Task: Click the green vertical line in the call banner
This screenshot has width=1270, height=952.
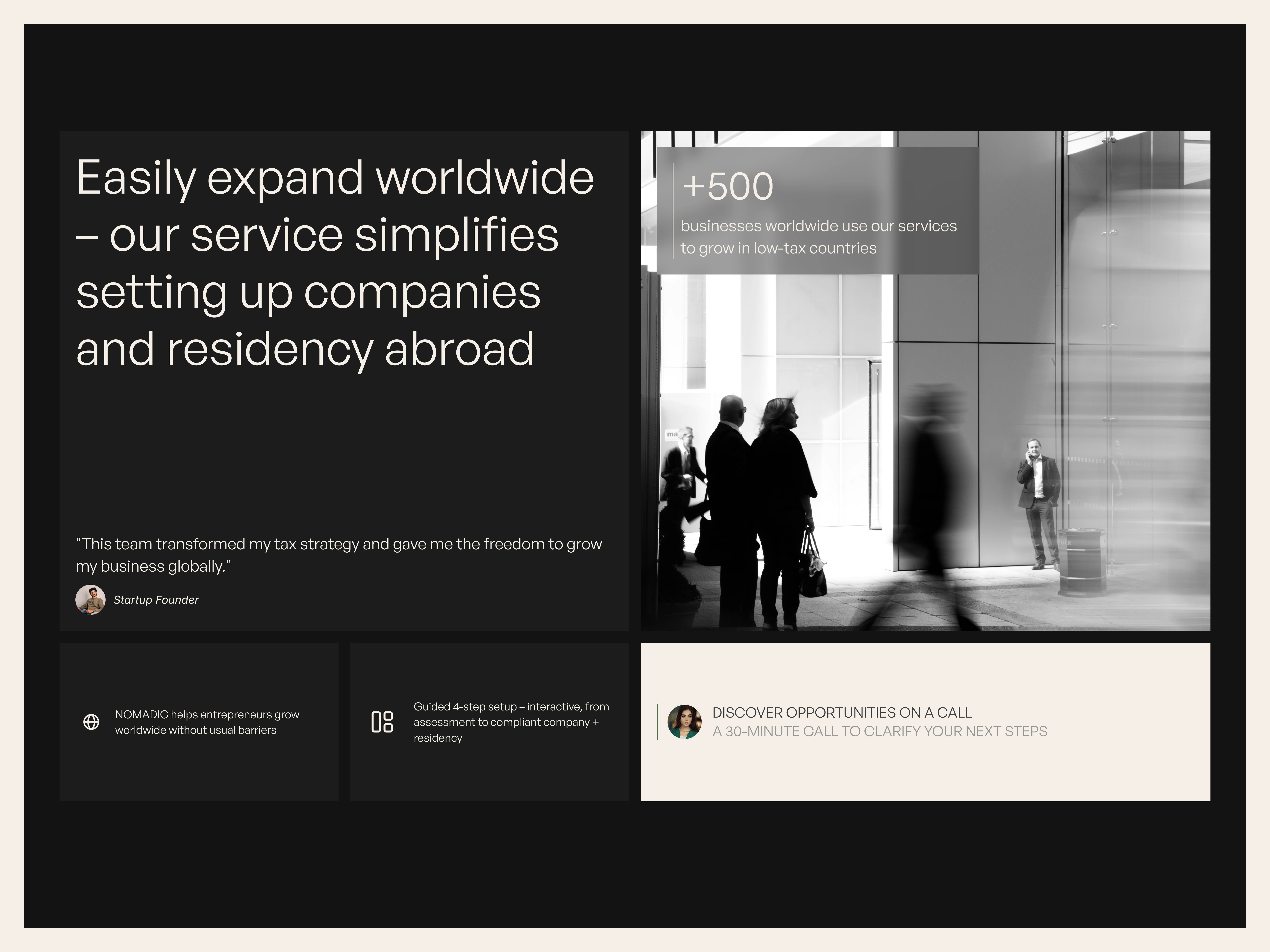Action: tap(657, 722)
